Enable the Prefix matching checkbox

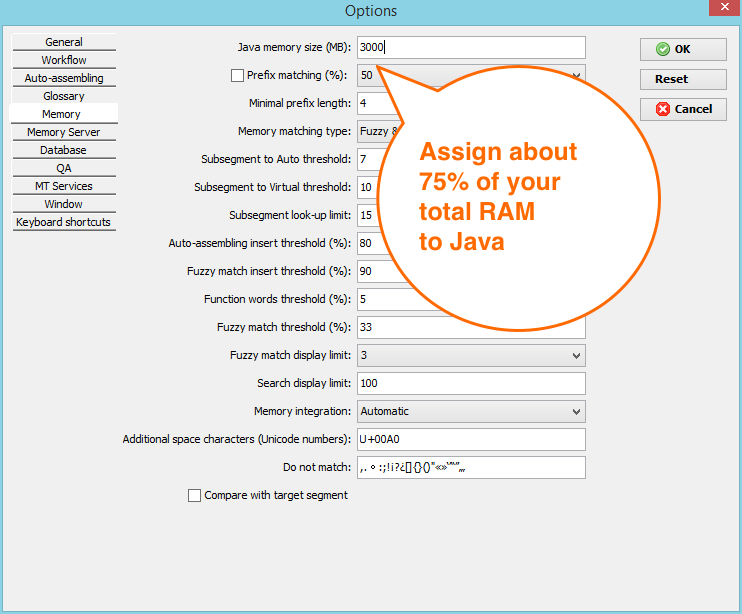[x=237, y=75]
